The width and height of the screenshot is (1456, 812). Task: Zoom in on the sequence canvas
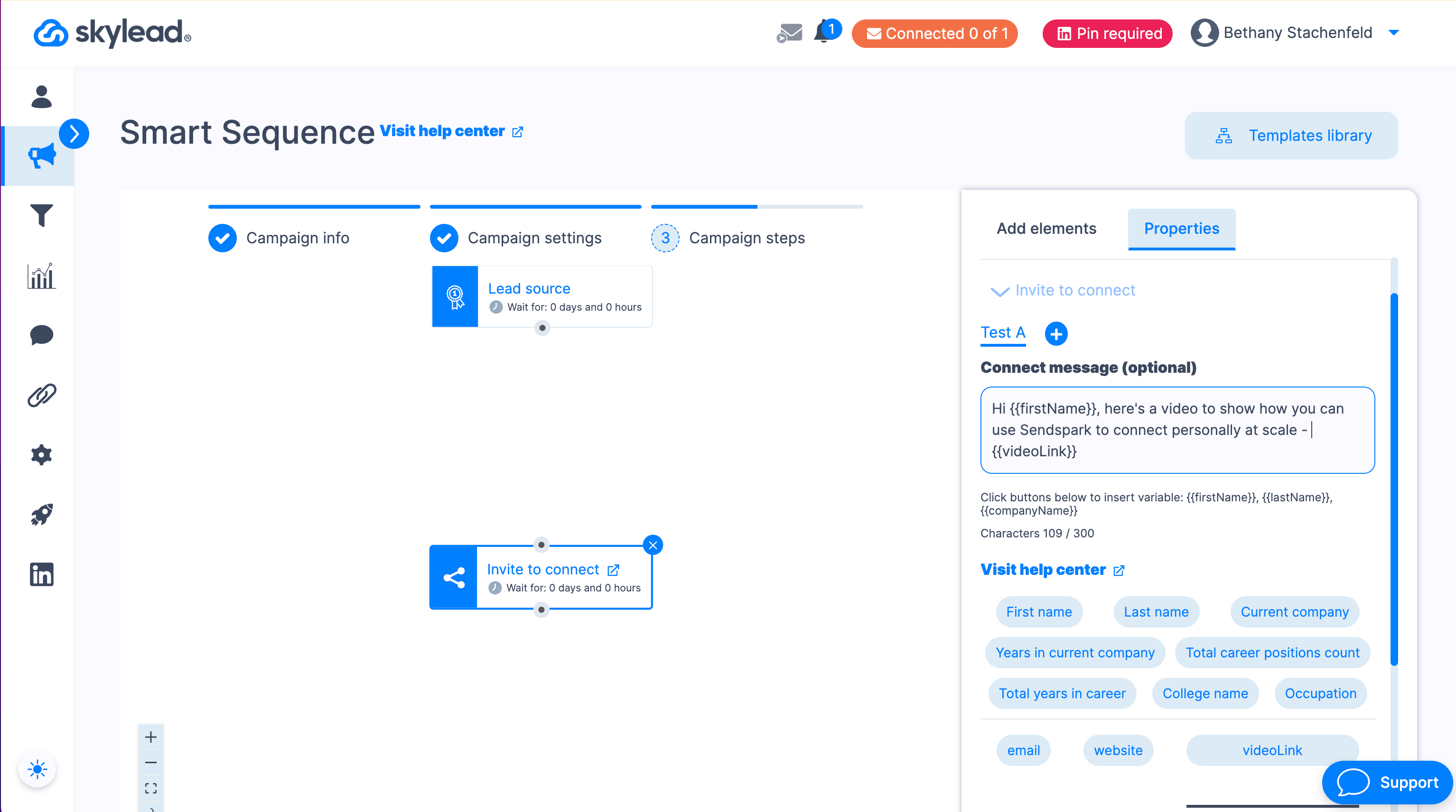coord(151,737)
